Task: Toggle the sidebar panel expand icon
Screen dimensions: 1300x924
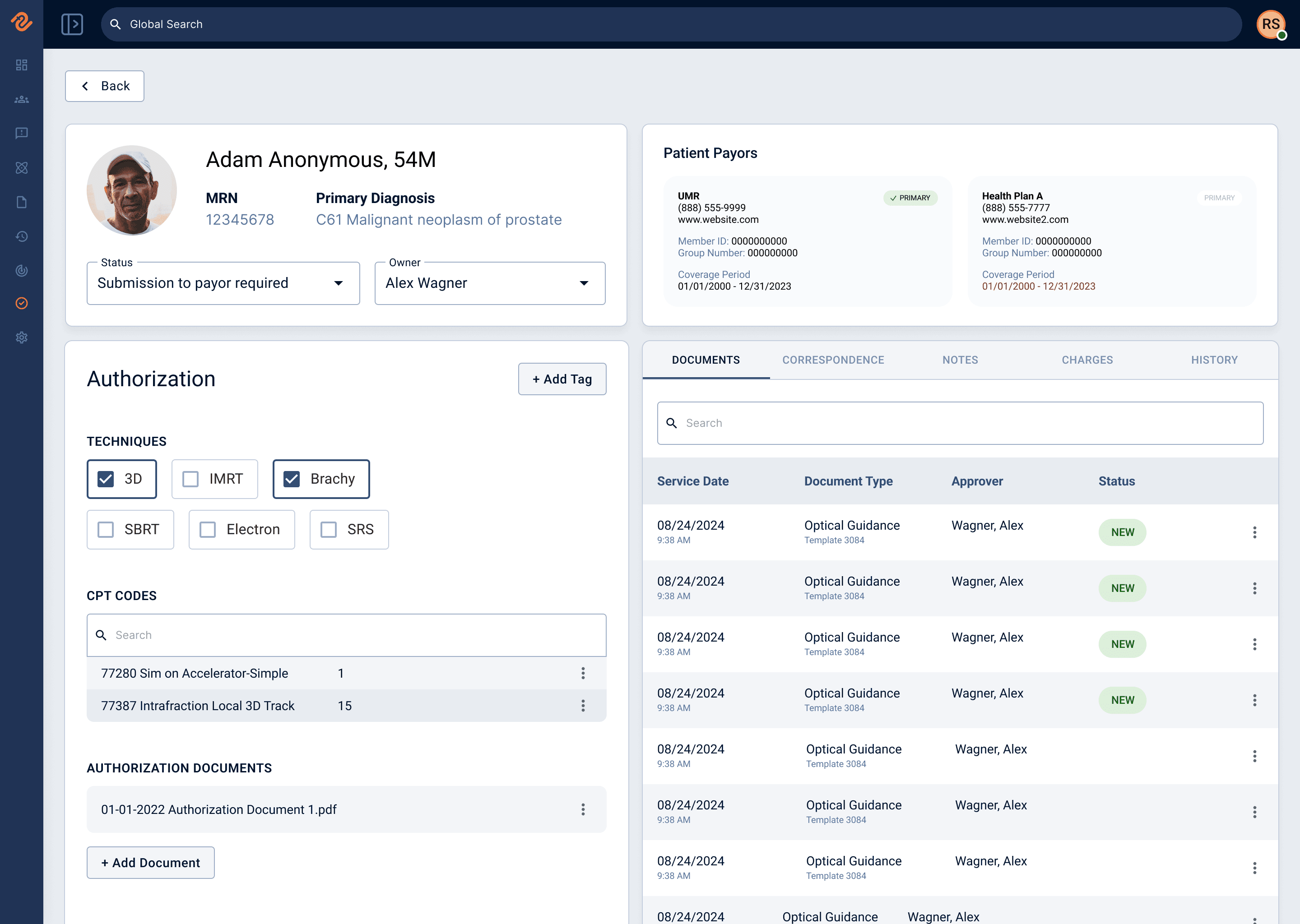Action: click(x=72, y=24)
